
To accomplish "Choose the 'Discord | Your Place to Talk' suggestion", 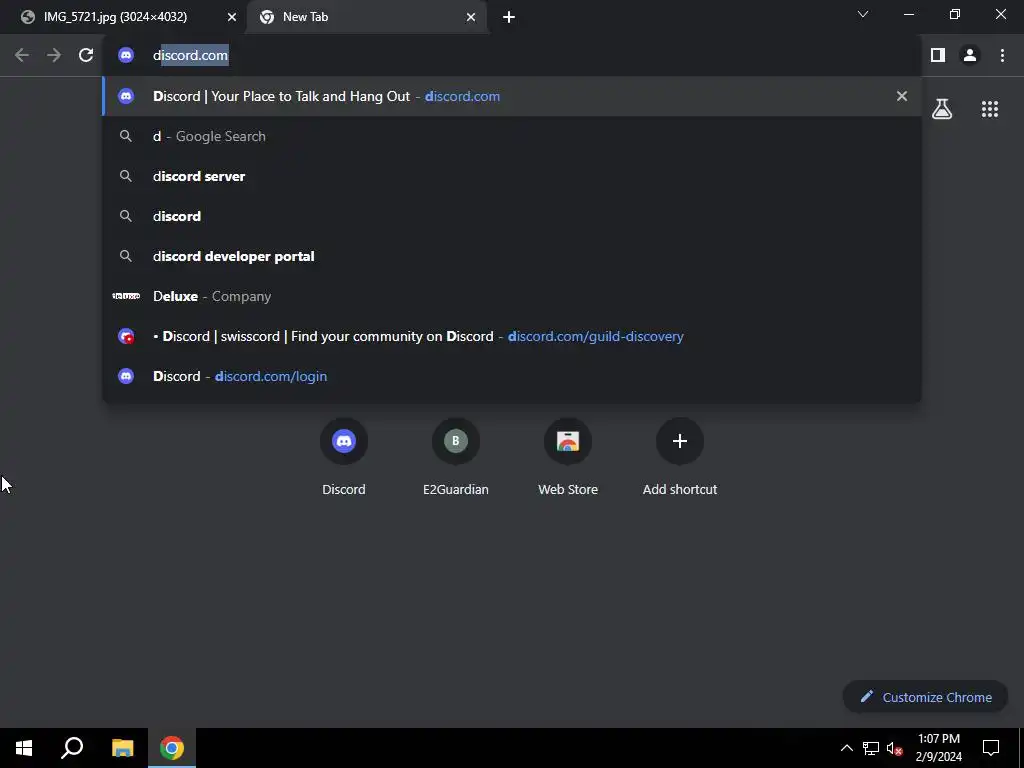I will pos(512,96).
